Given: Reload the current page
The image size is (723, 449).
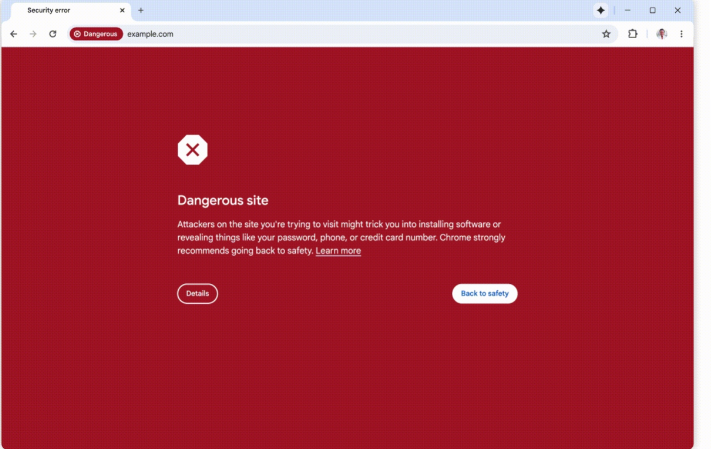Looking at the screenshot, I should pyautogui.click(x=53, y=34).
